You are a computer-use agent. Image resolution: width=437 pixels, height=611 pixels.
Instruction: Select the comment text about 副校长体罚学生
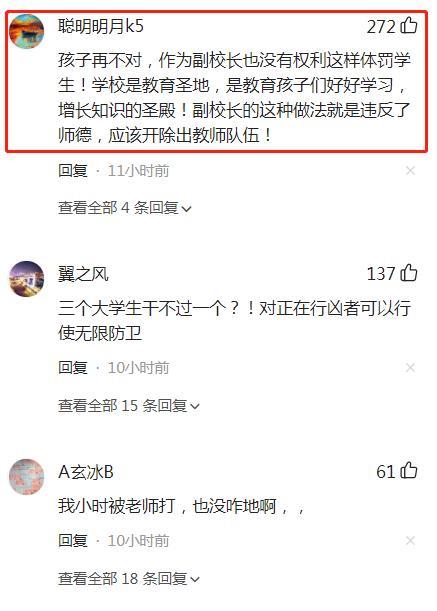234,97
